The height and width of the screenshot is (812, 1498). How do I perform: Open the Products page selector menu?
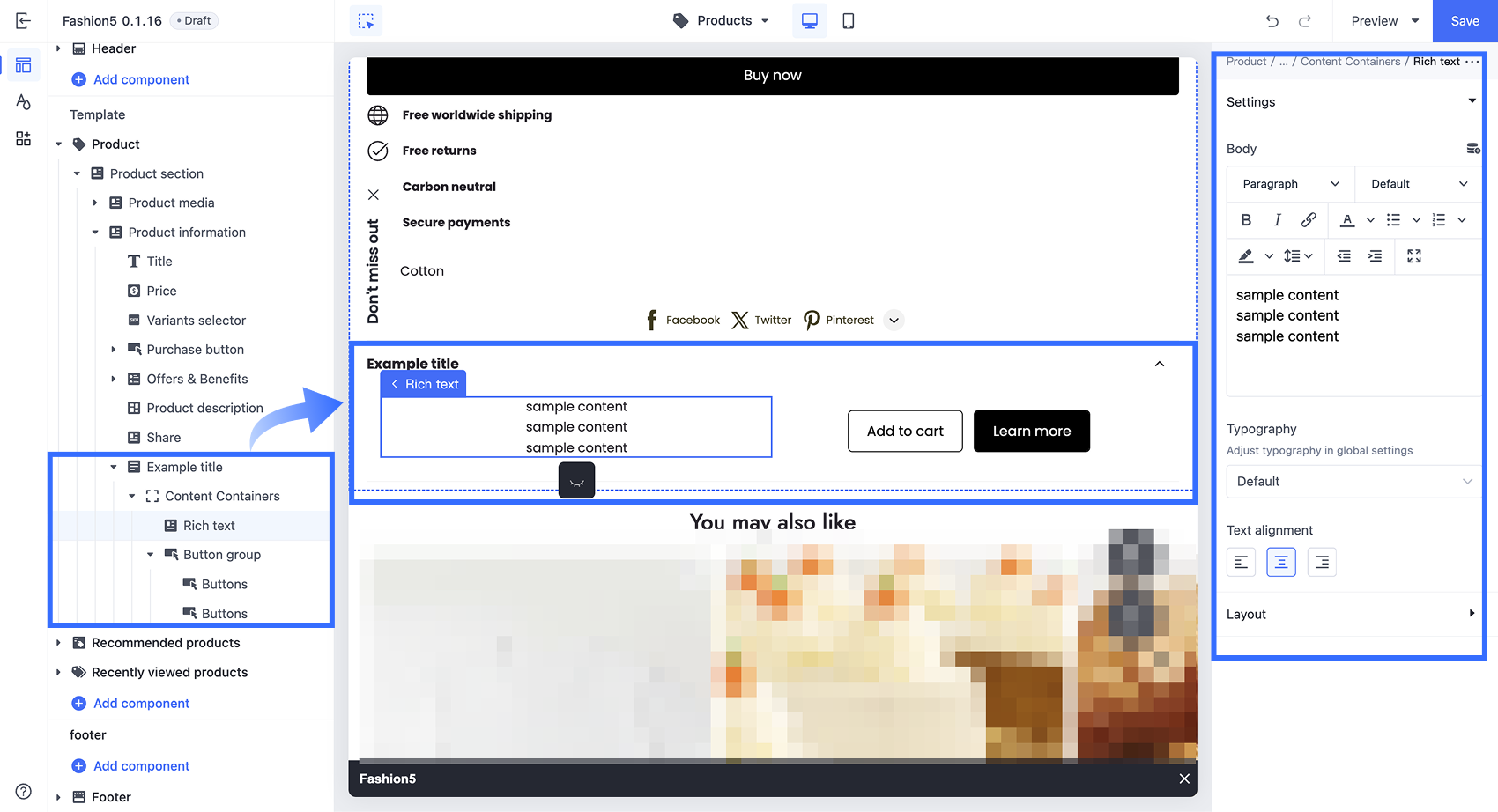pyautogui.click(x=722, y=21)
